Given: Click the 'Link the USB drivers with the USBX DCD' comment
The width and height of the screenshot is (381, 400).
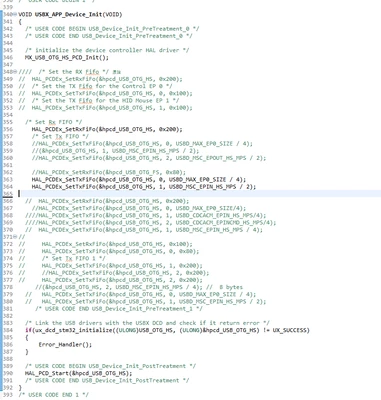Looking at the screenshot, I should [147, 323].
